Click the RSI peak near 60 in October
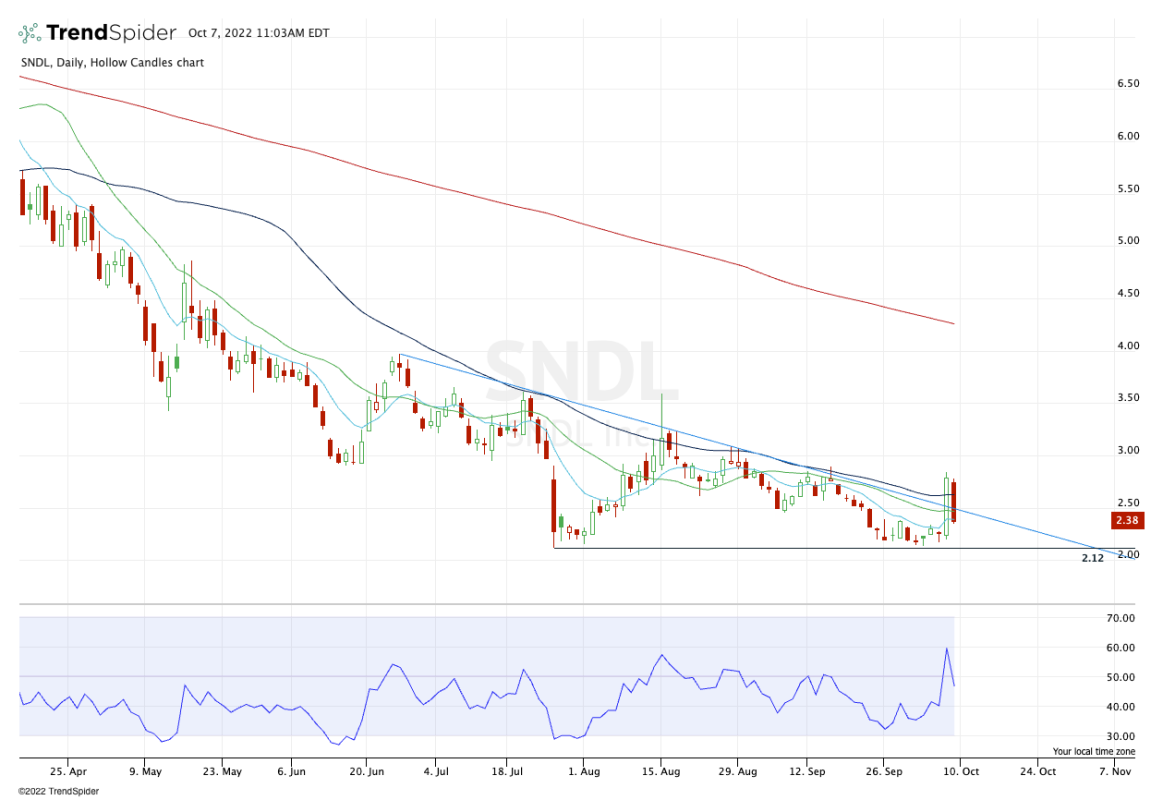1163x800 pixels. [x=946, y=649]
